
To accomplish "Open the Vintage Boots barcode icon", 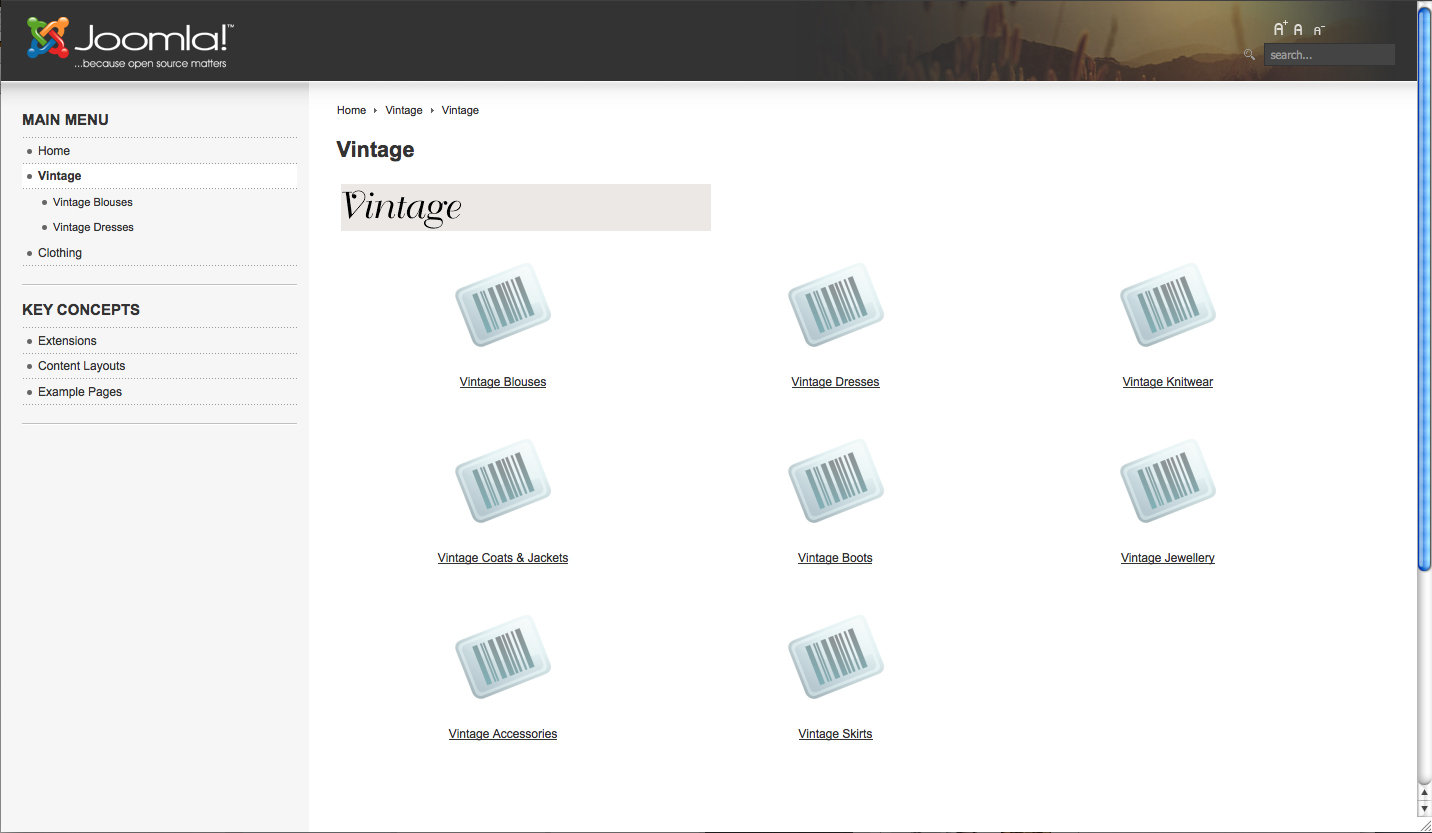I will tap(836, 481).
